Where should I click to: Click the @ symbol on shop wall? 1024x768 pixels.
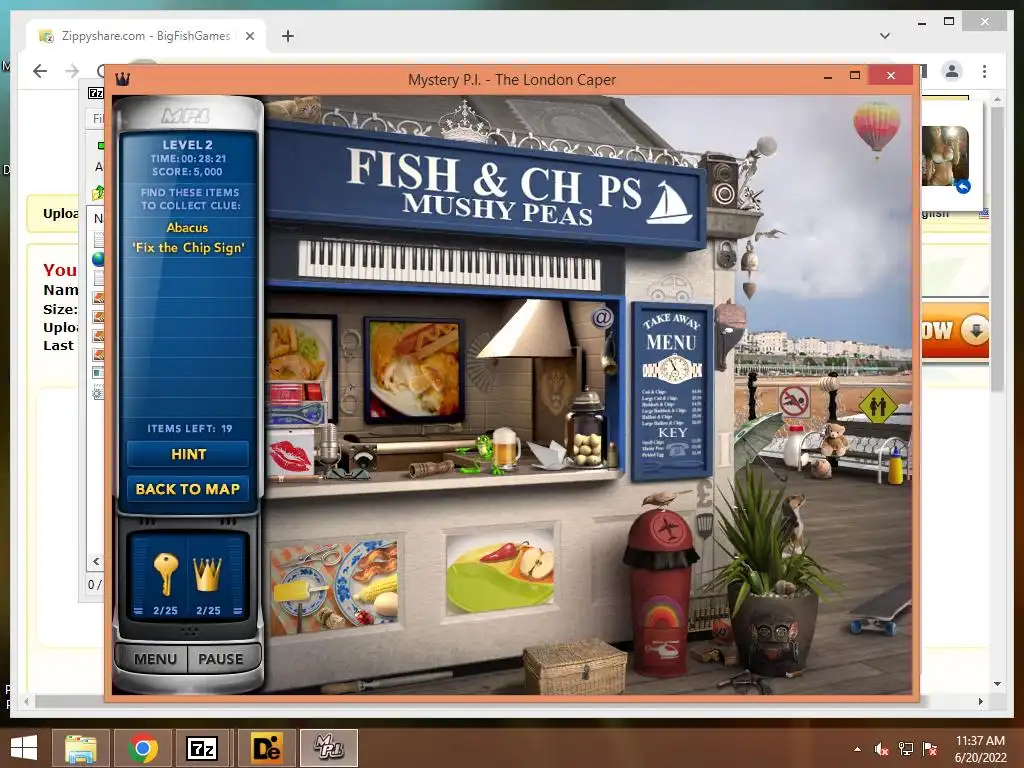tap(602, 318)
